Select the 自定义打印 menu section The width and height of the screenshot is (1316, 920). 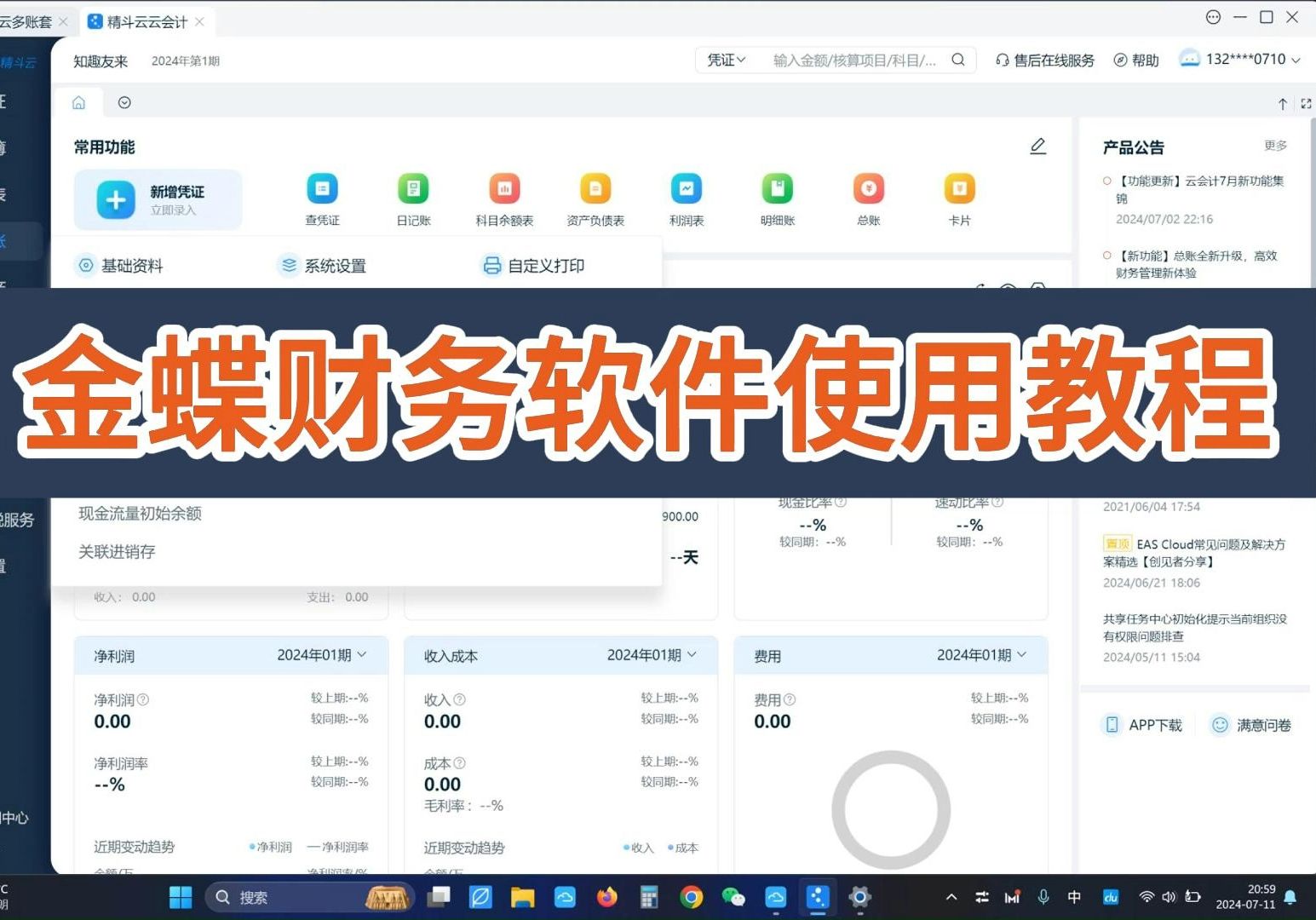[x=534, y=266]
